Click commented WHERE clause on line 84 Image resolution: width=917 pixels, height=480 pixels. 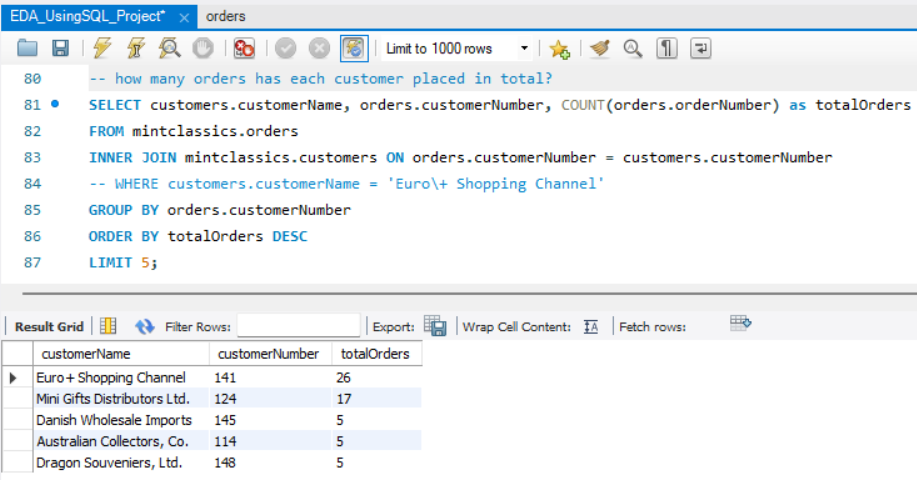coord(346,184)
